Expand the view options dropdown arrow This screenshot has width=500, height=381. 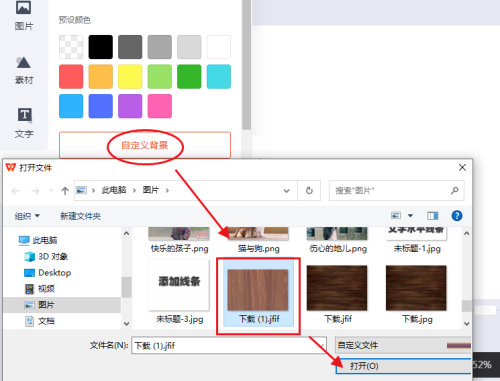[411, 216]
